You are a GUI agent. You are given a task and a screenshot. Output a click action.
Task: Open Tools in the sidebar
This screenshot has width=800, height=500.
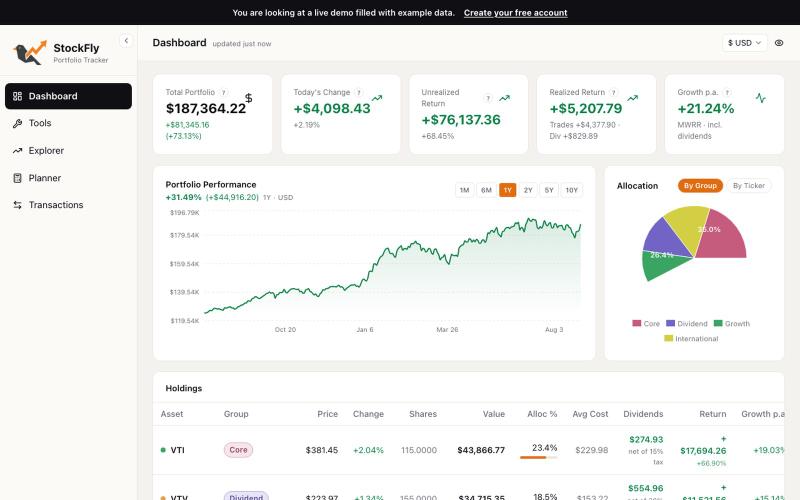[x=68, y=123]
